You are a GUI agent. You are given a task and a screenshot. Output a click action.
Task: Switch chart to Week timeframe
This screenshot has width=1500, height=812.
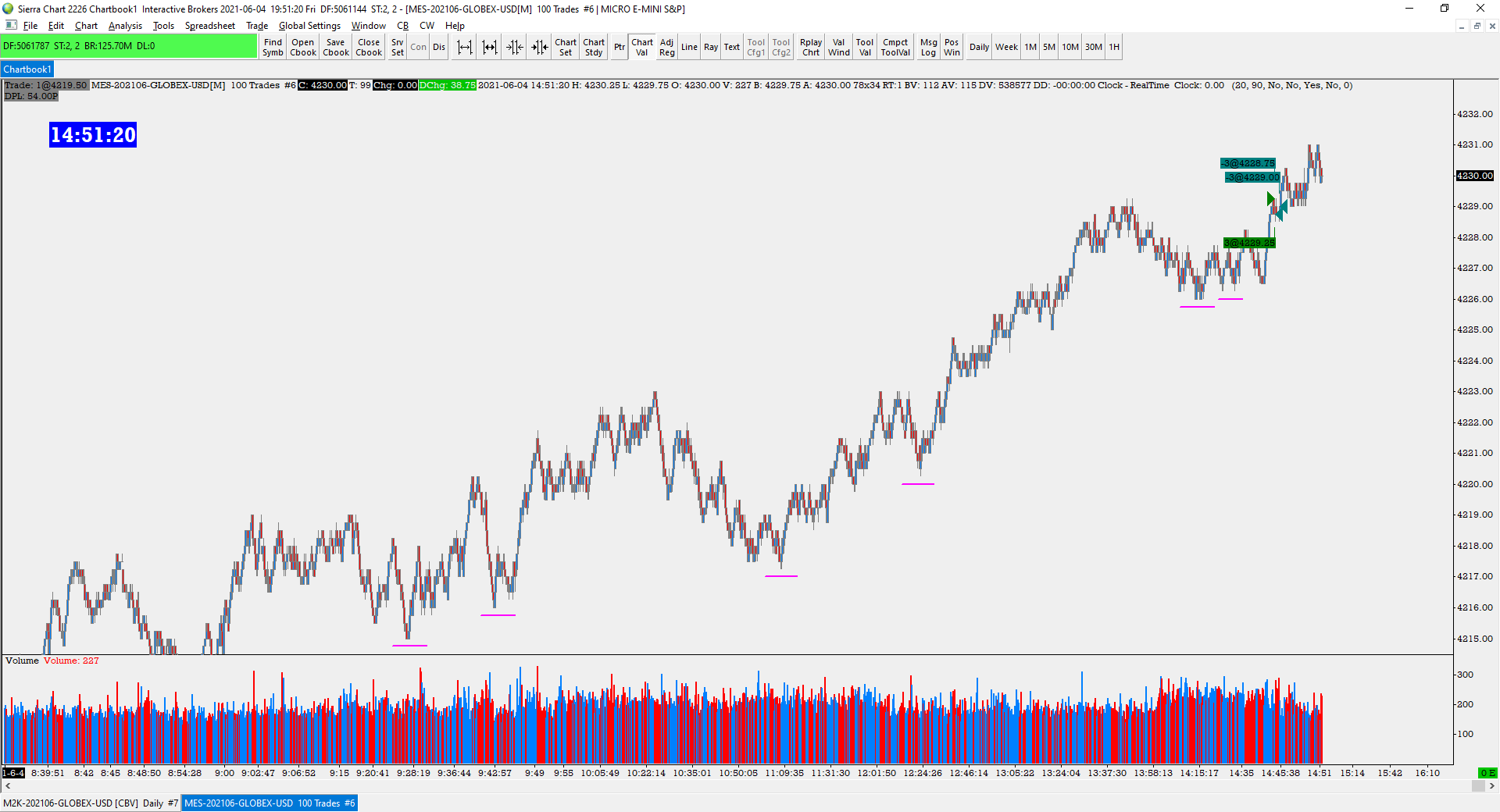click(x=1006, y=47)
